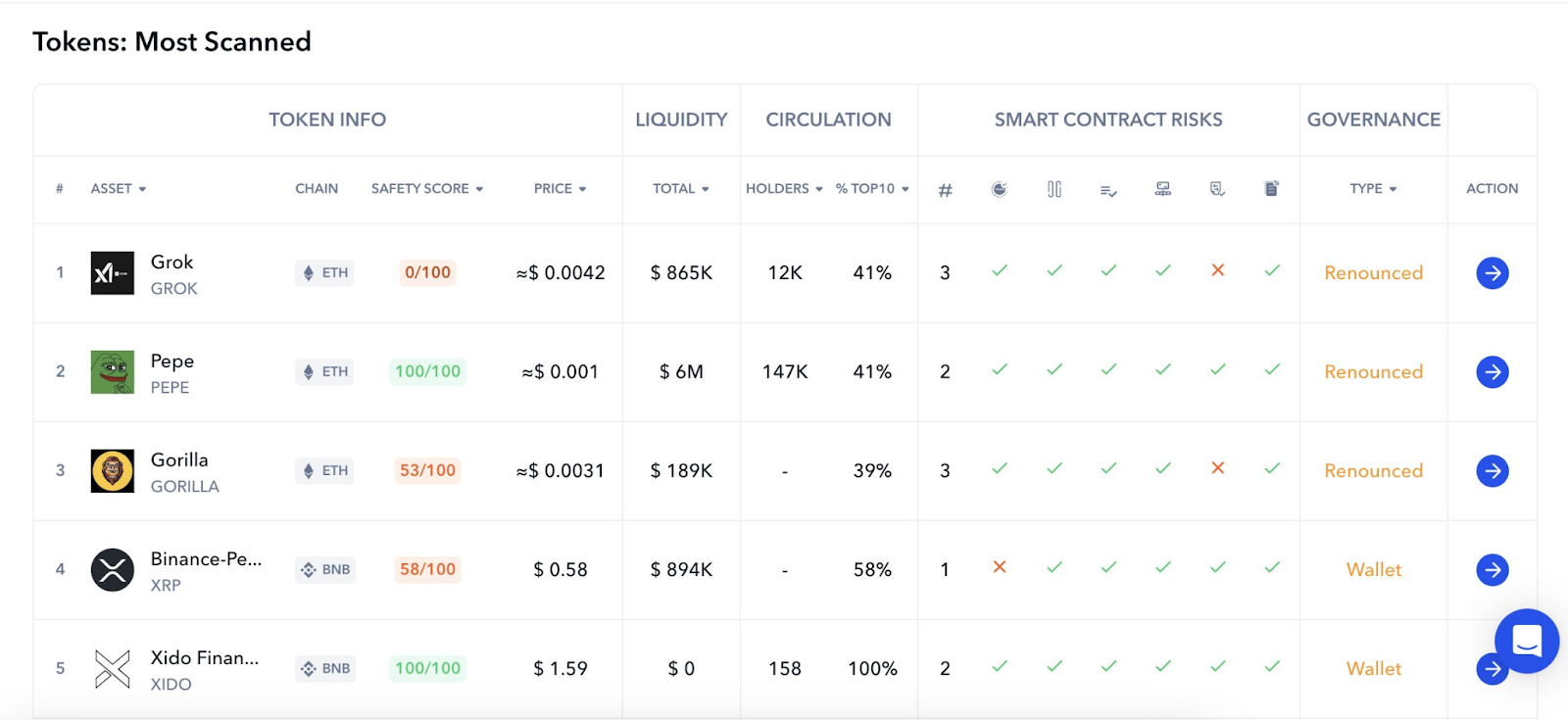Click the $ 1.59 price

click(561, 669)
